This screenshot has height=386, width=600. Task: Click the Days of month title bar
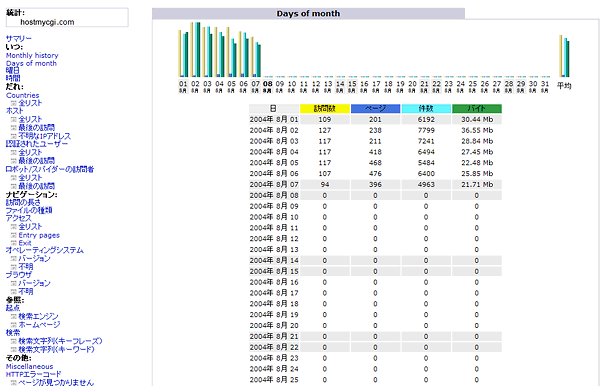click(308, 13)
